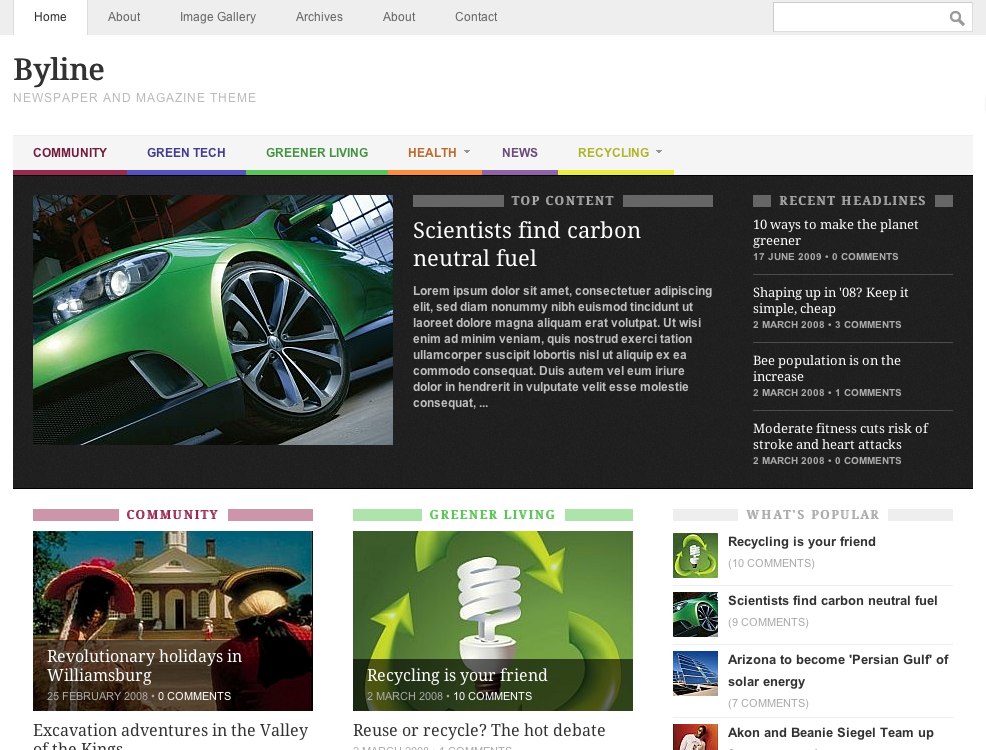Select the Community category
Viewport: 986px width, 750px height.
70,153
